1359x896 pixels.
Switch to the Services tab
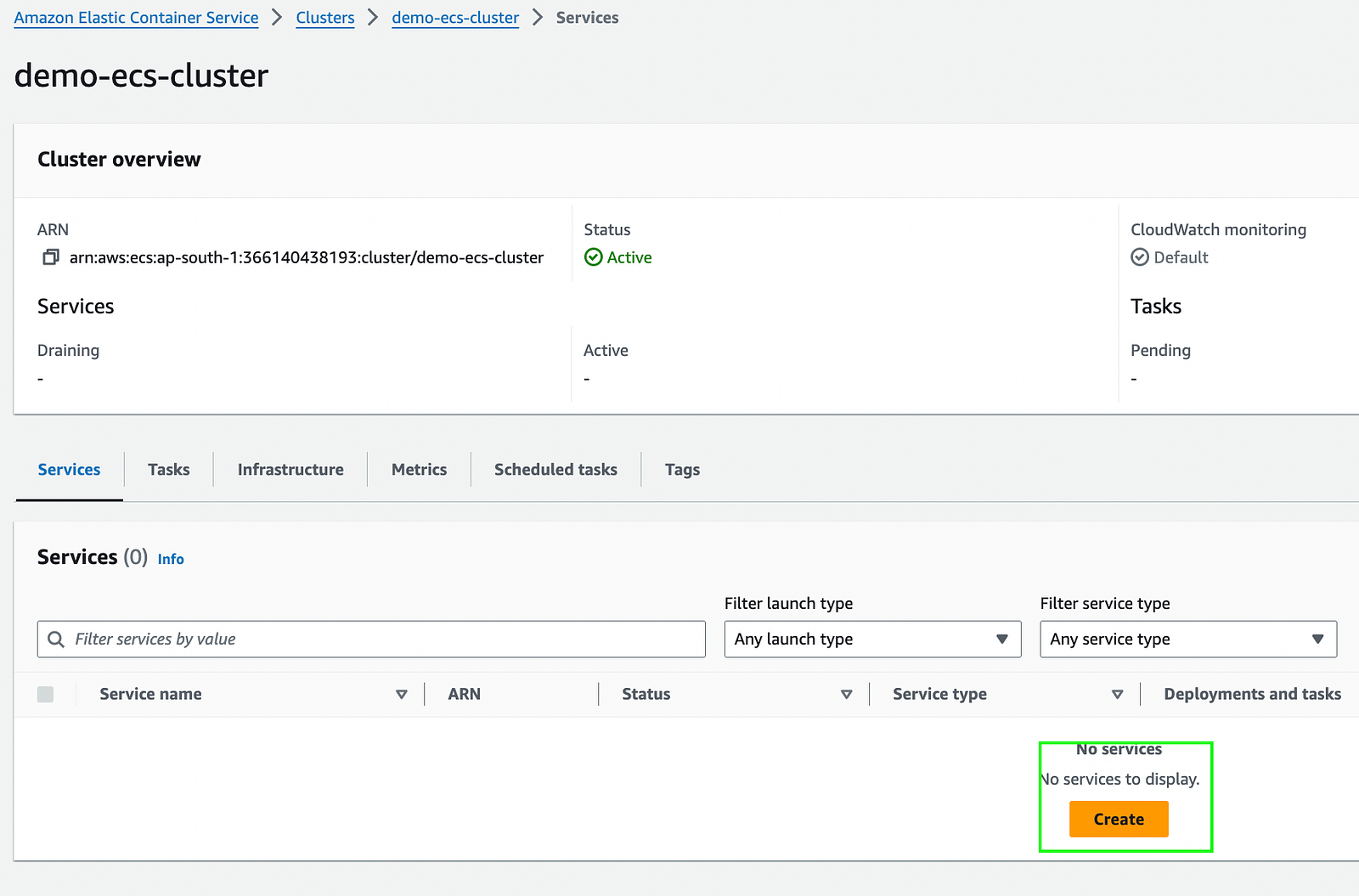point(69,470)
